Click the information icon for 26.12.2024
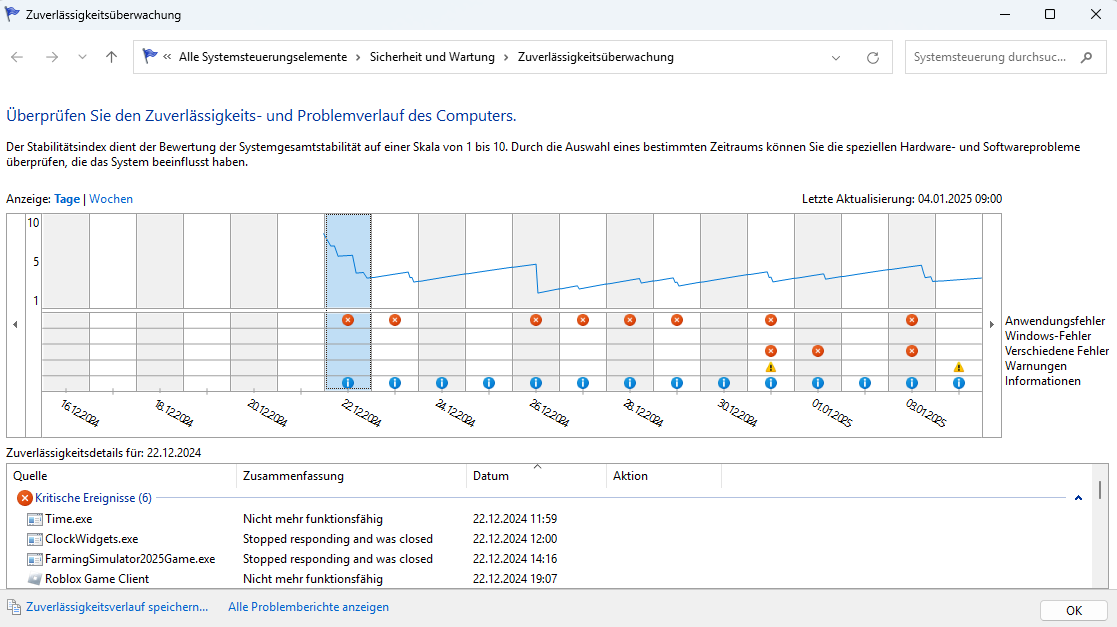This screenshot has height=627, width=1117. point(536,383)
